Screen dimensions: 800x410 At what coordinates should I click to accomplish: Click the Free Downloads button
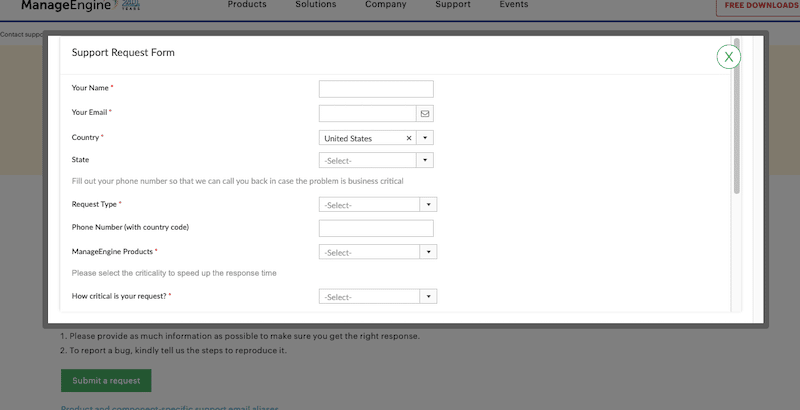(x=759, y=6)
